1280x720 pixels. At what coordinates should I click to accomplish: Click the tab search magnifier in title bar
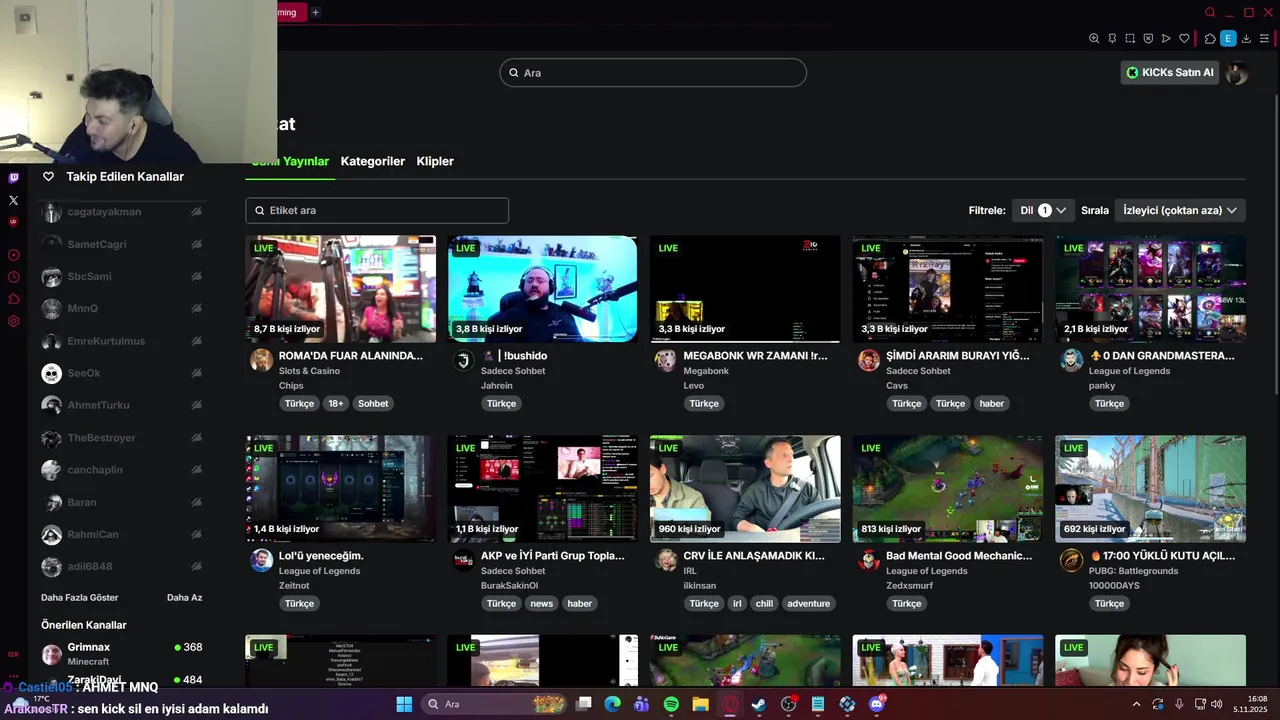[x=1210, y=13]
